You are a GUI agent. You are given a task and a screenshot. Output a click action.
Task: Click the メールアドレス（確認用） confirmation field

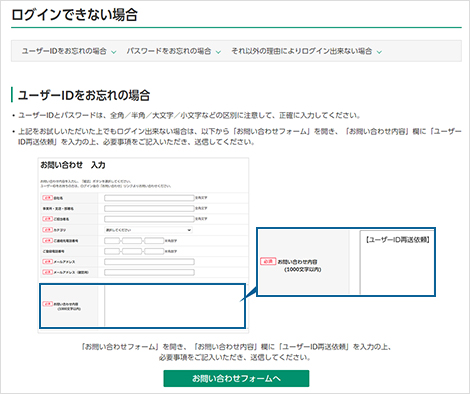pos(149,272)
